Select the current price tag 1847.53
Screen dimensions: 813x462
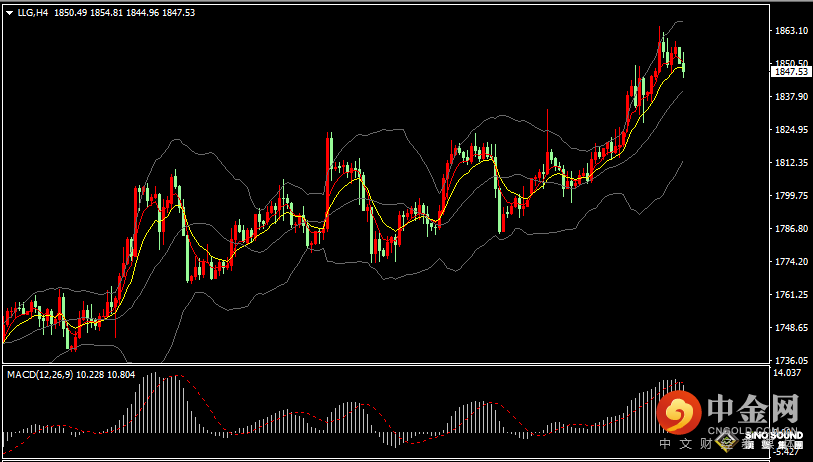tap(790, 71)
